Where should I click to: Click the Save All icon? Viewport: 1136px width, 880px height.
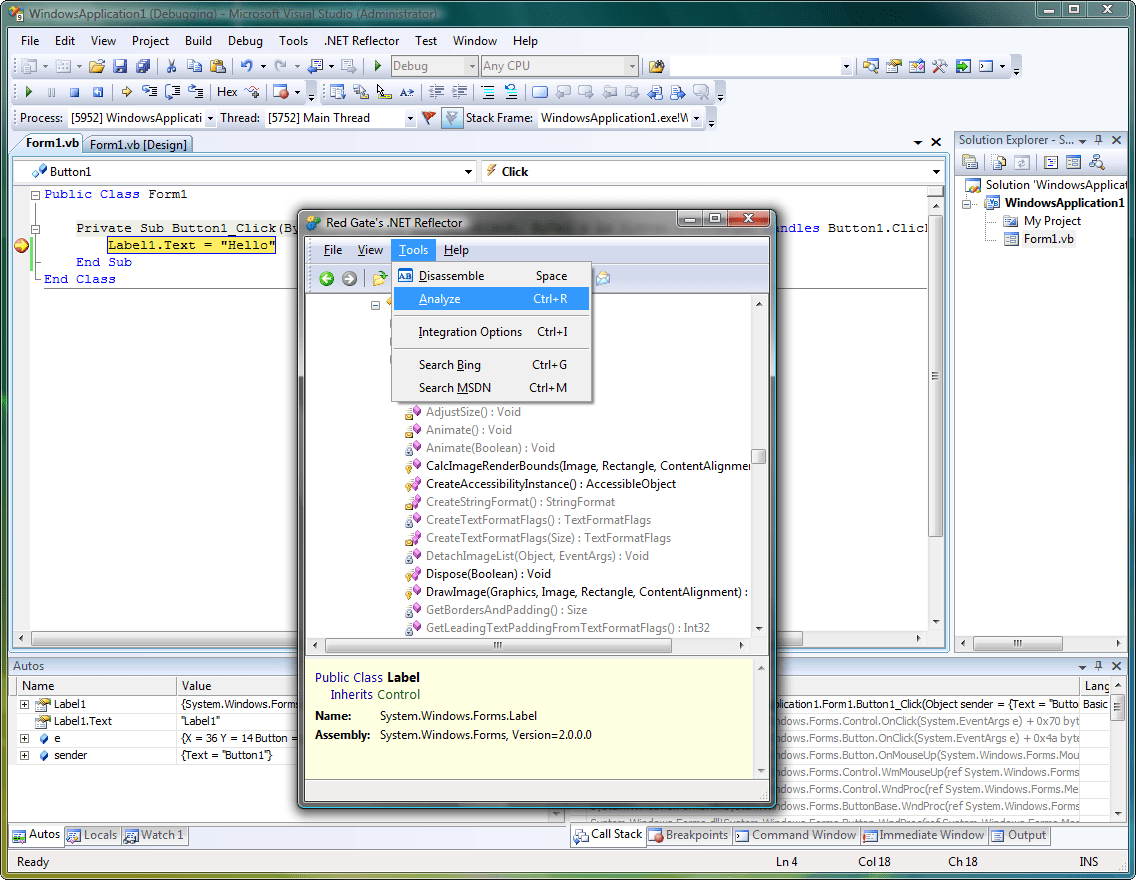[143, 64]
